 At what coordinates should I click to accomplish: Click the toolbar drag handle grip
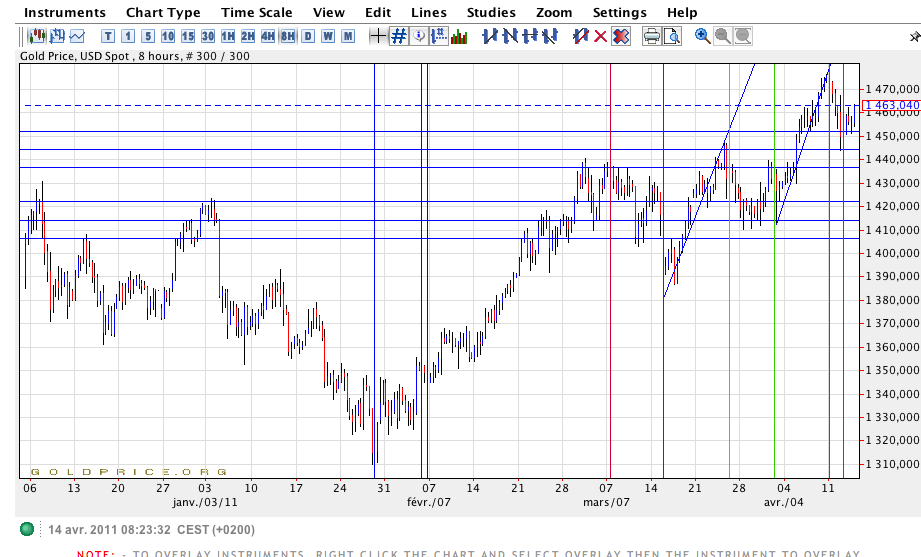point(23,36)
